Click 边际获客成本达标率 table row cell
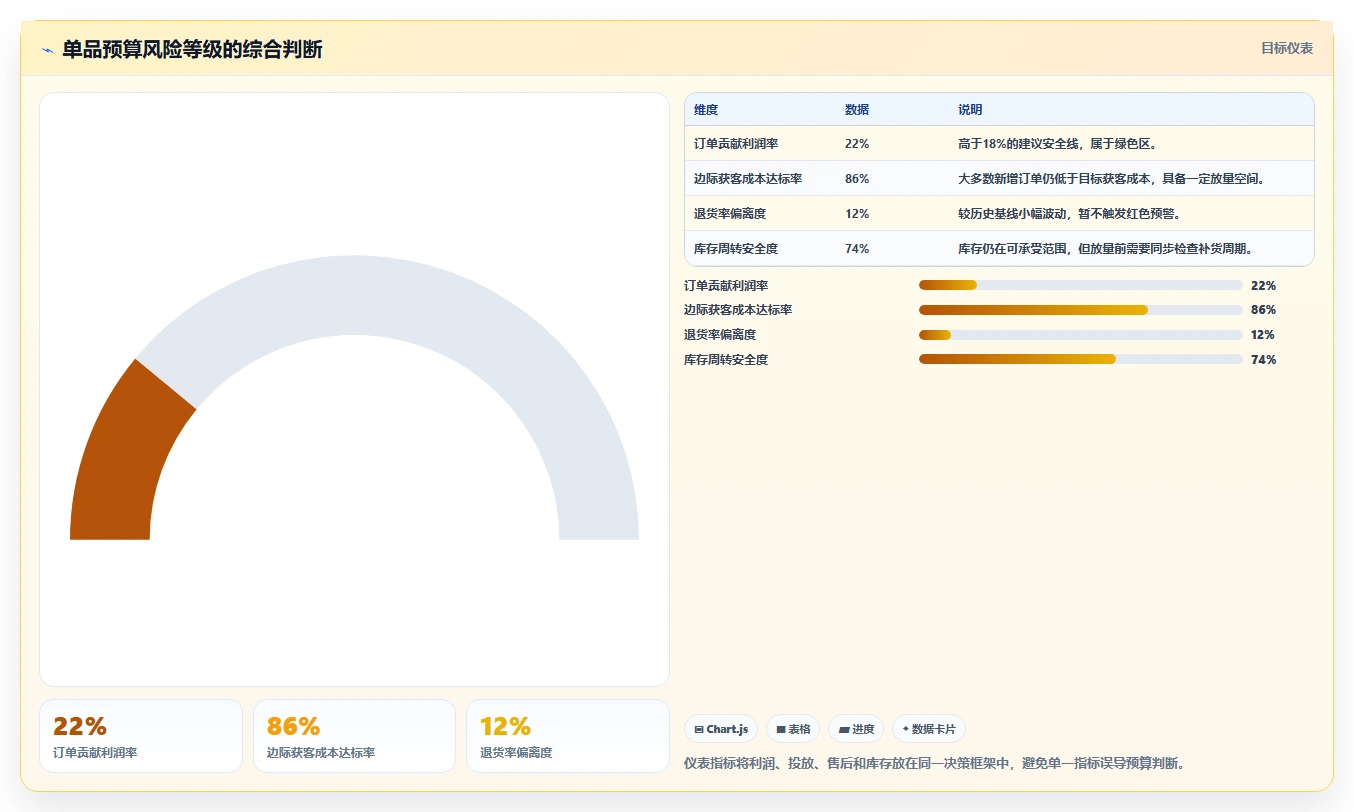This screenshot has width=1354, height=812. point(748,179)
